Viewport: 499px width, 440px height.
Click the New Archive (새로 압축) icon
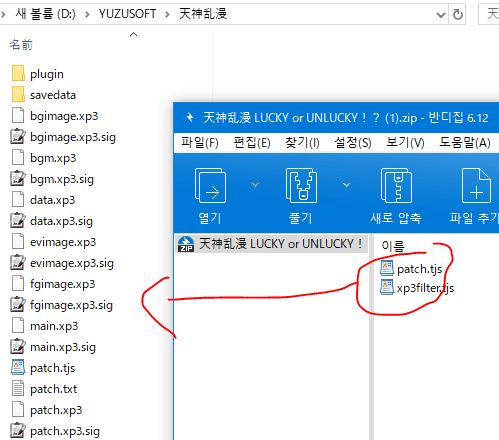(396, 186)
